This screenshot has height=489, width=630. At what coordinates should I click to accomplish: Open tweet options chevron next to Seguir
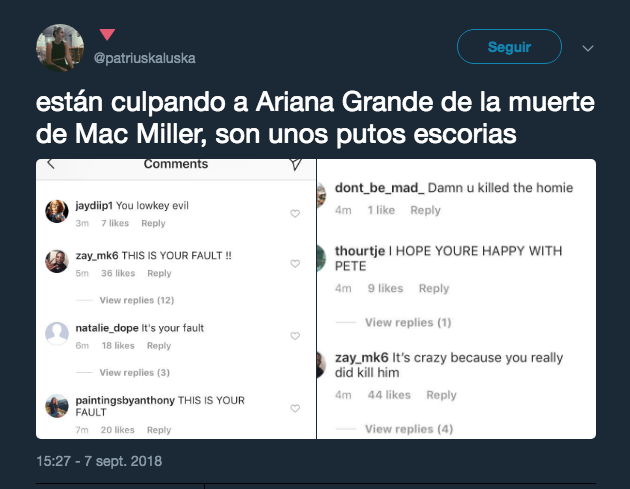(588, 49)
